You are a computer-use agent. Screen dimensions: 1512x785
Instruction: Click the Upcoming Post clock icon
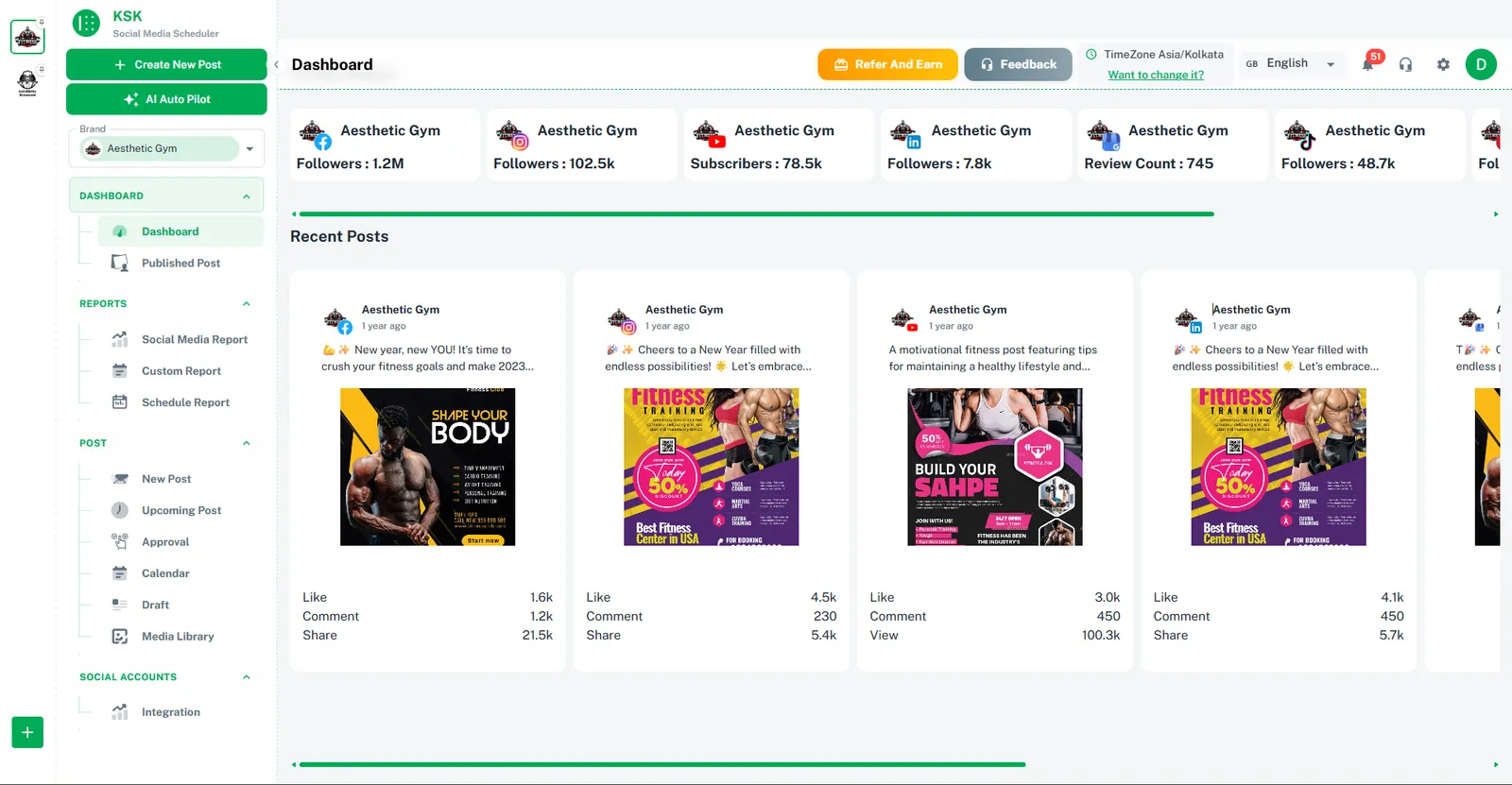(120, 510)
